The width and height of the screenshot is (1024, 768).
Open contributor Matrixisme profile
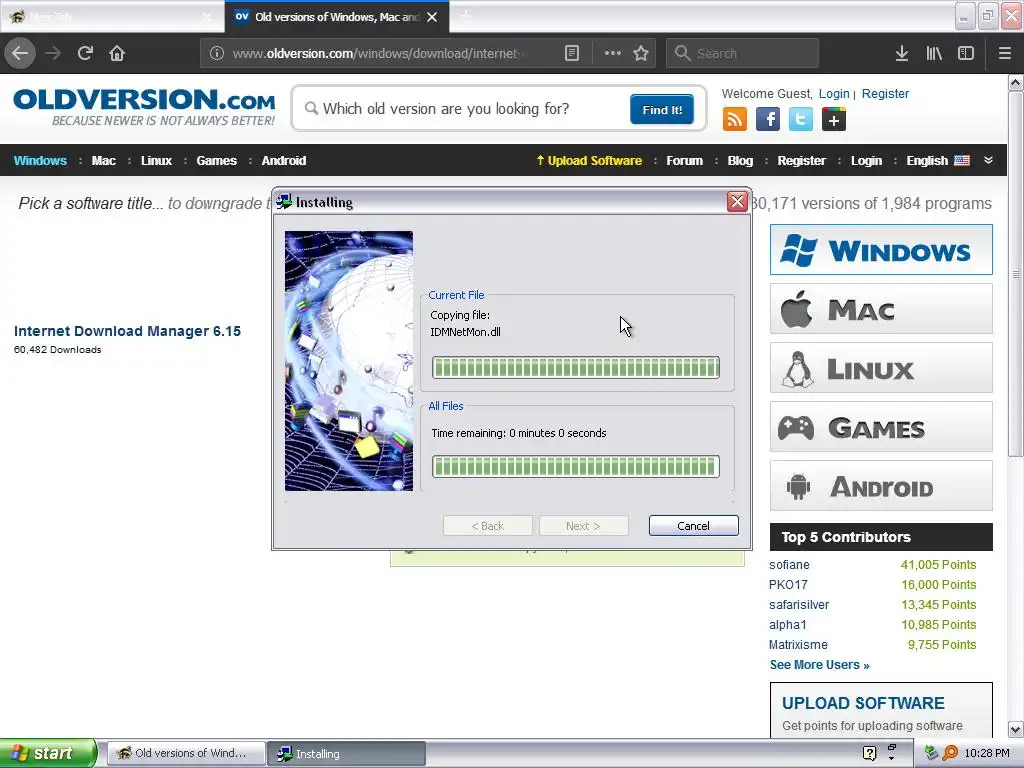coord(798,645)
